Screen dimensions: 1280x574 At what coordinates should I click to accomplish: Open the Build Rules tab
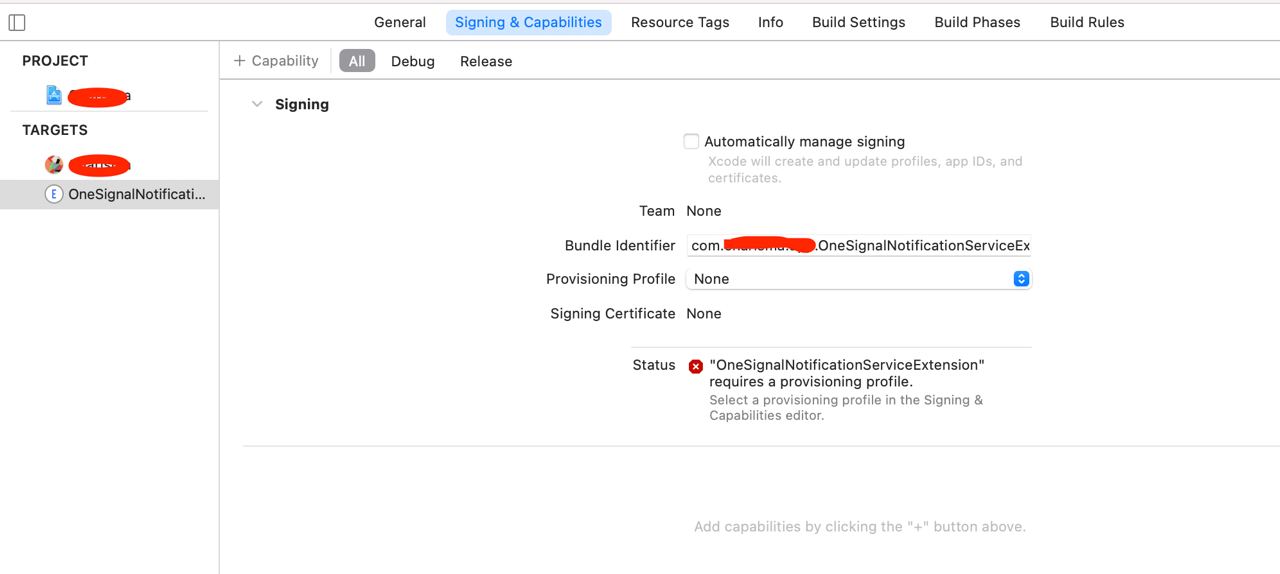click(x=1087, y=22)
